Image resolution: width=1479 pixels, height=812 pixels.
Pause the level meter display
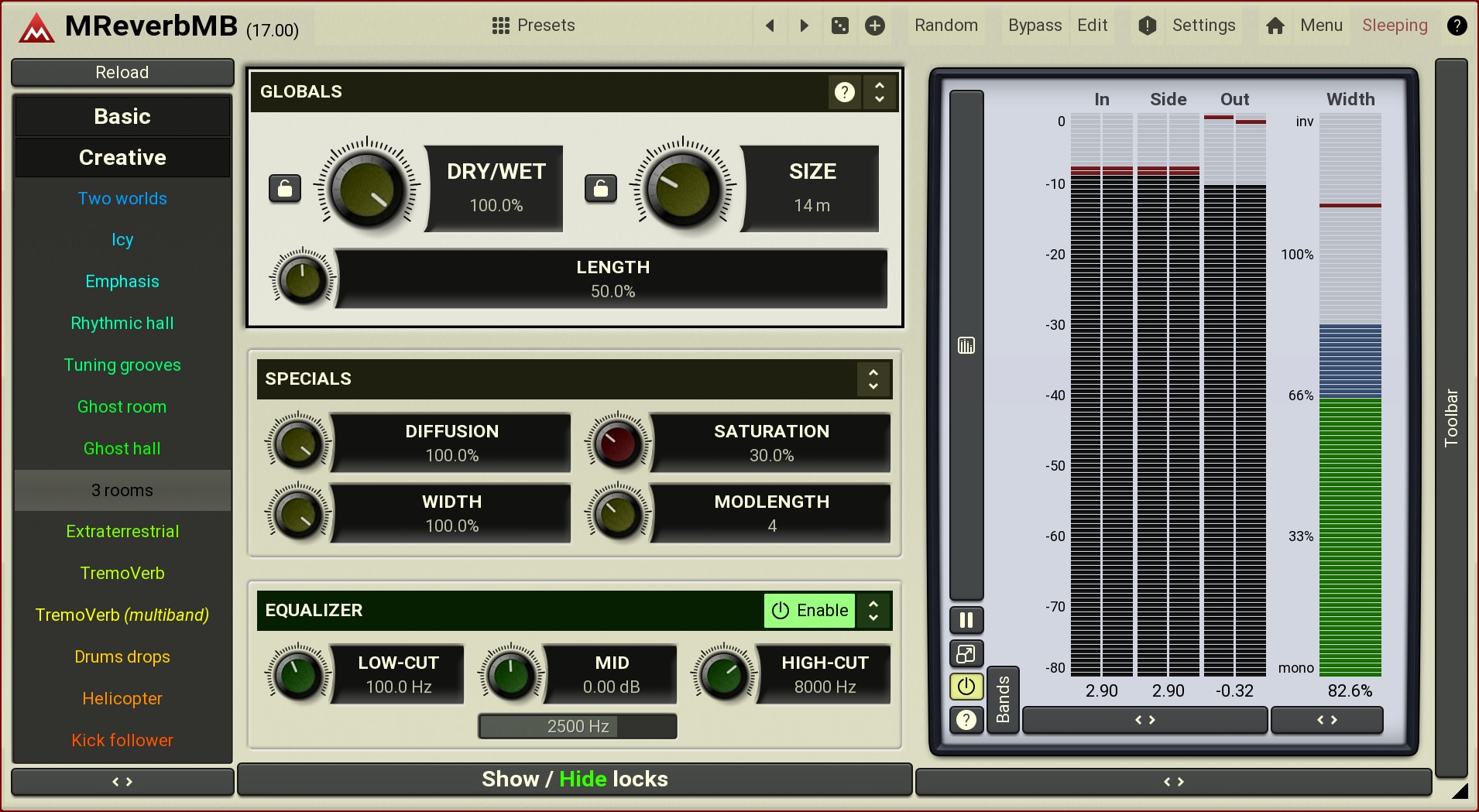pos(966,620)
